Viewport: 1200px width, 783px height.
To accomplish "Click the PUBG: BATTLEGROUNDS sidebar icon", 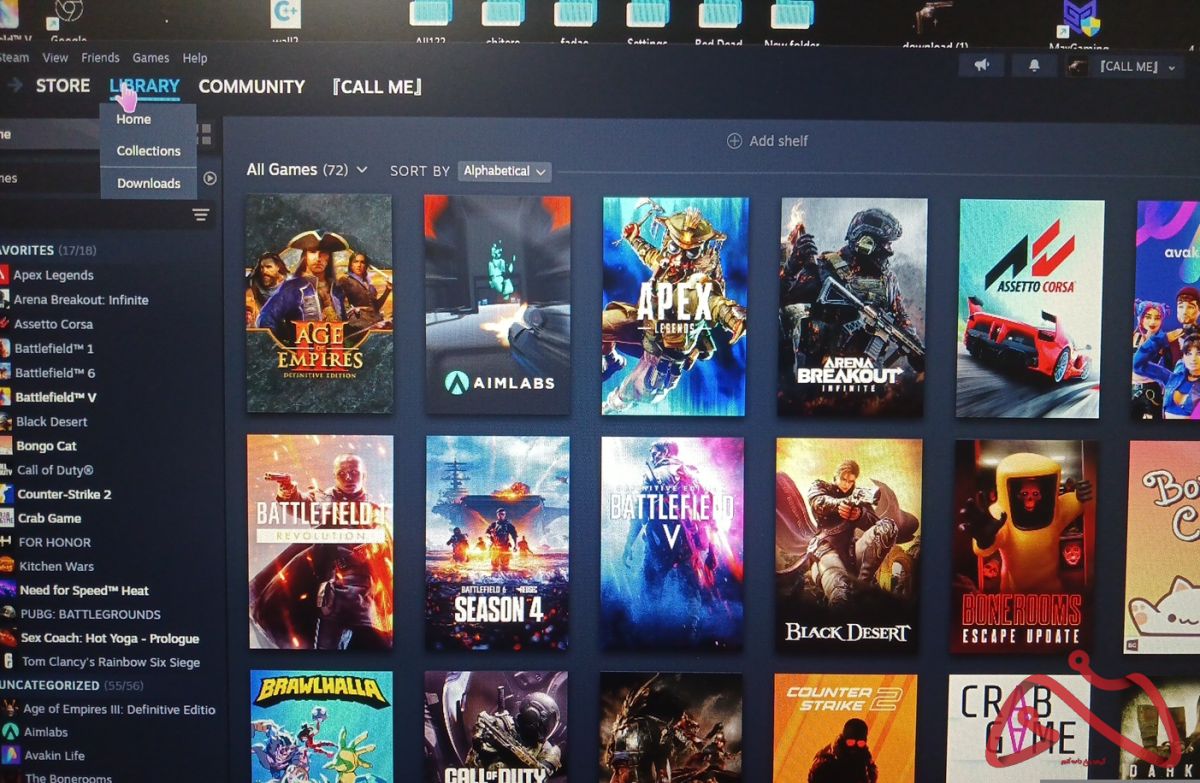I will 8,614.
